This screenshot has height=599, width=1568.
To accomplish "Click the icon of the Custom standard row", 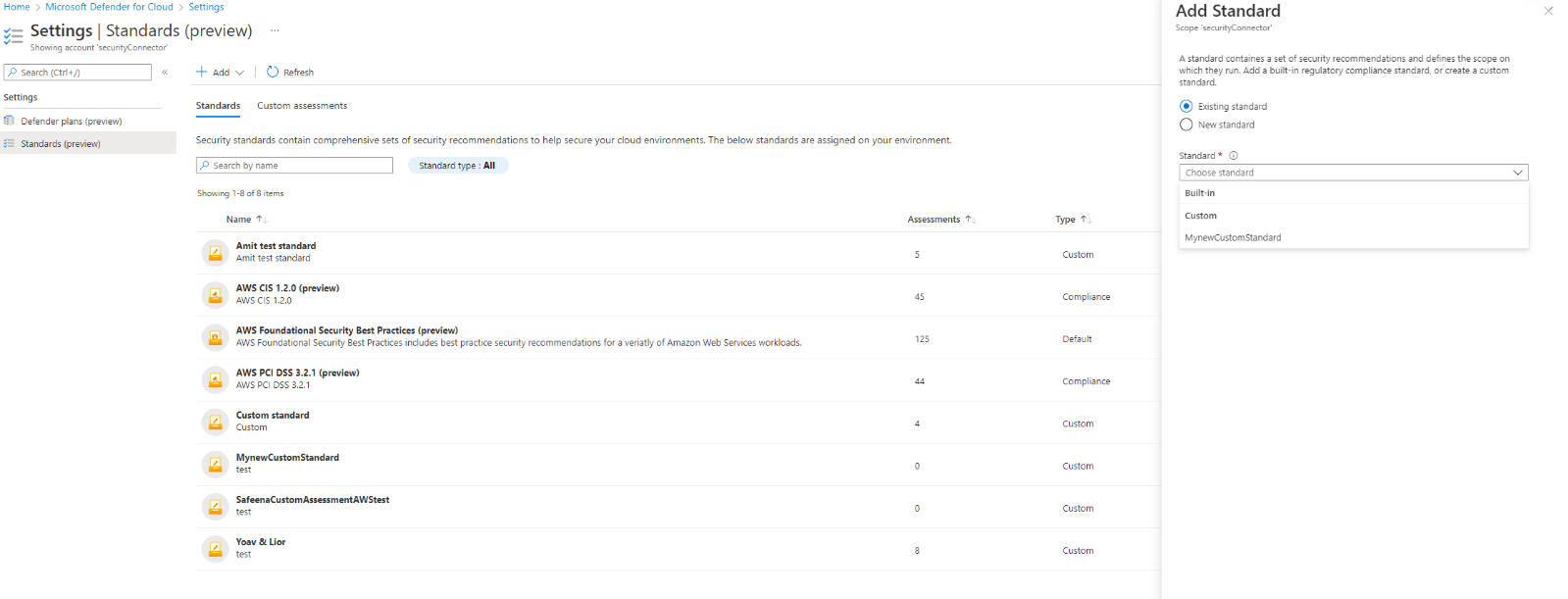I will coord(215,422).
